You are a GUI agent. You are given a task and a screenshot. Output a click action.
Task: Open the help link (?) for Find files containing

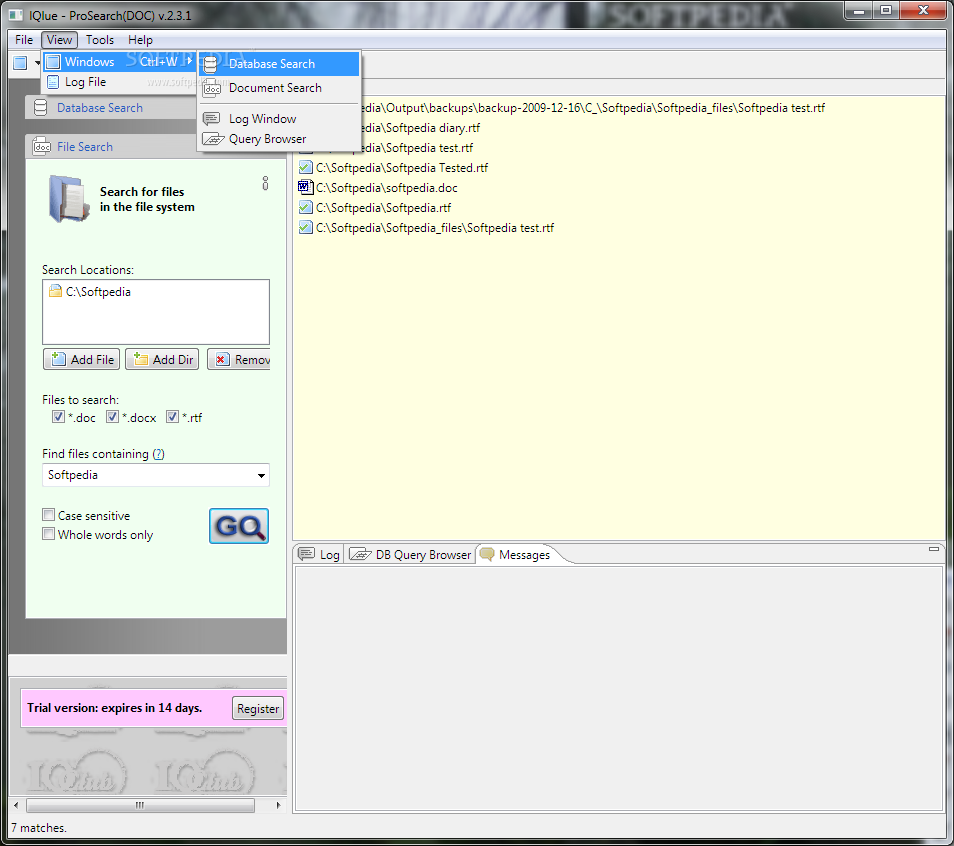point(158,454)
